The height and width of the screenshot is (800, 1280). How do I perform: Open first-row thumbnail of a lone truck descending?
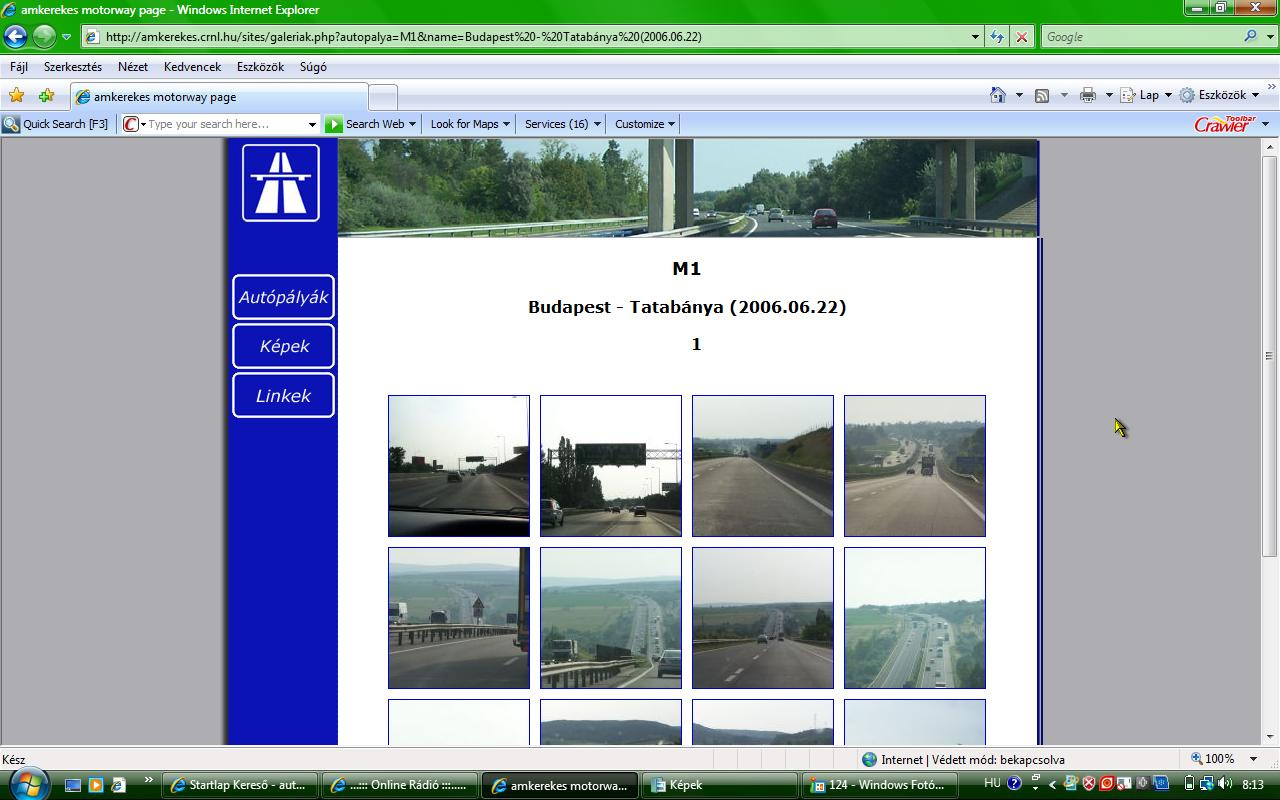(915, 466)
